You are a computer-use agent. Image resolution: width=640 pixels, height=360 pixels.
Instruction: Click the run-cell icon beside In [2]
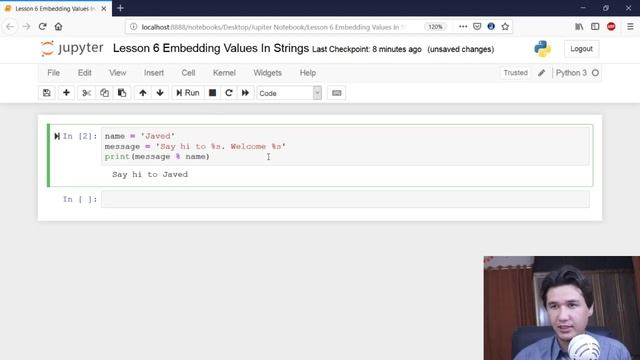pos(57,136)
